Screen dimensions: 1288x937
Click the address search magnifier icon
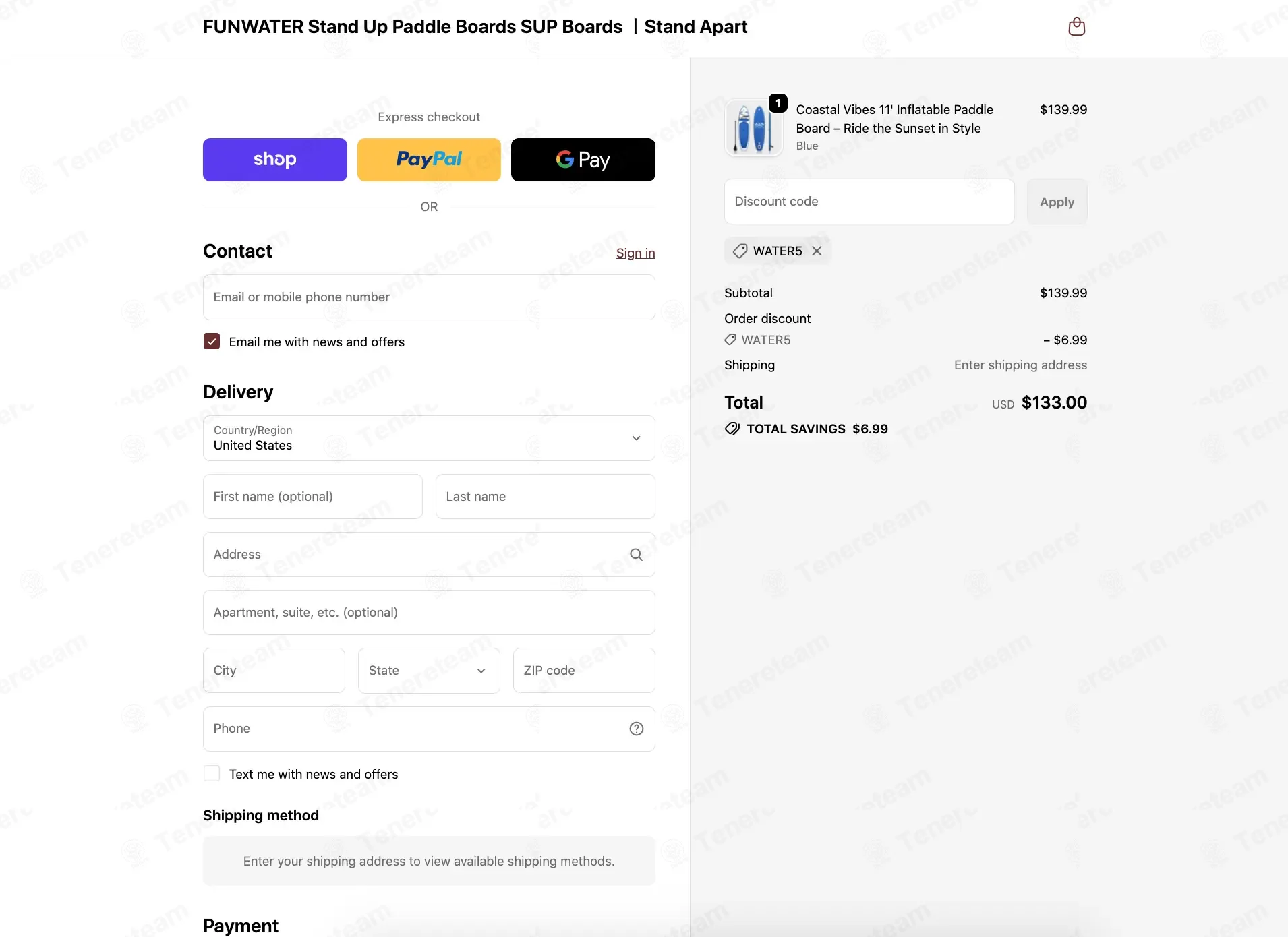point(636,555)
